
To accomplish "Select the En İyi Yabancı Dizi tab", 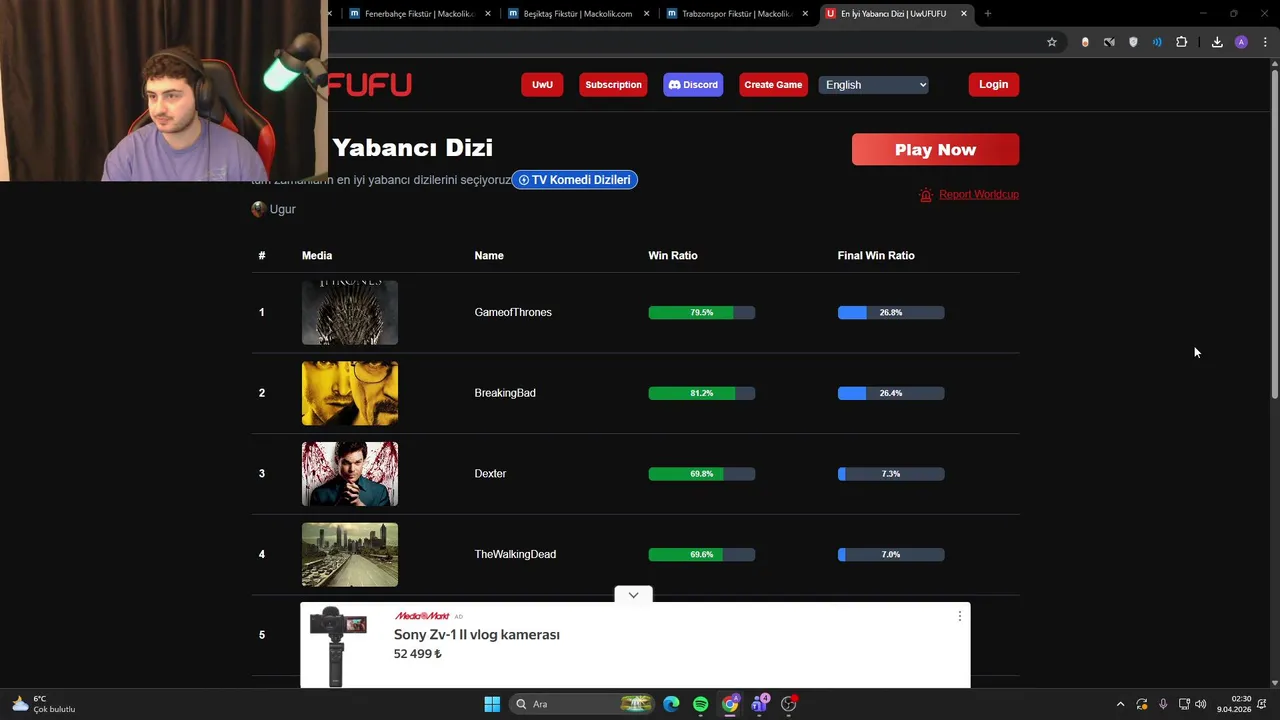I will pos(896,14).
